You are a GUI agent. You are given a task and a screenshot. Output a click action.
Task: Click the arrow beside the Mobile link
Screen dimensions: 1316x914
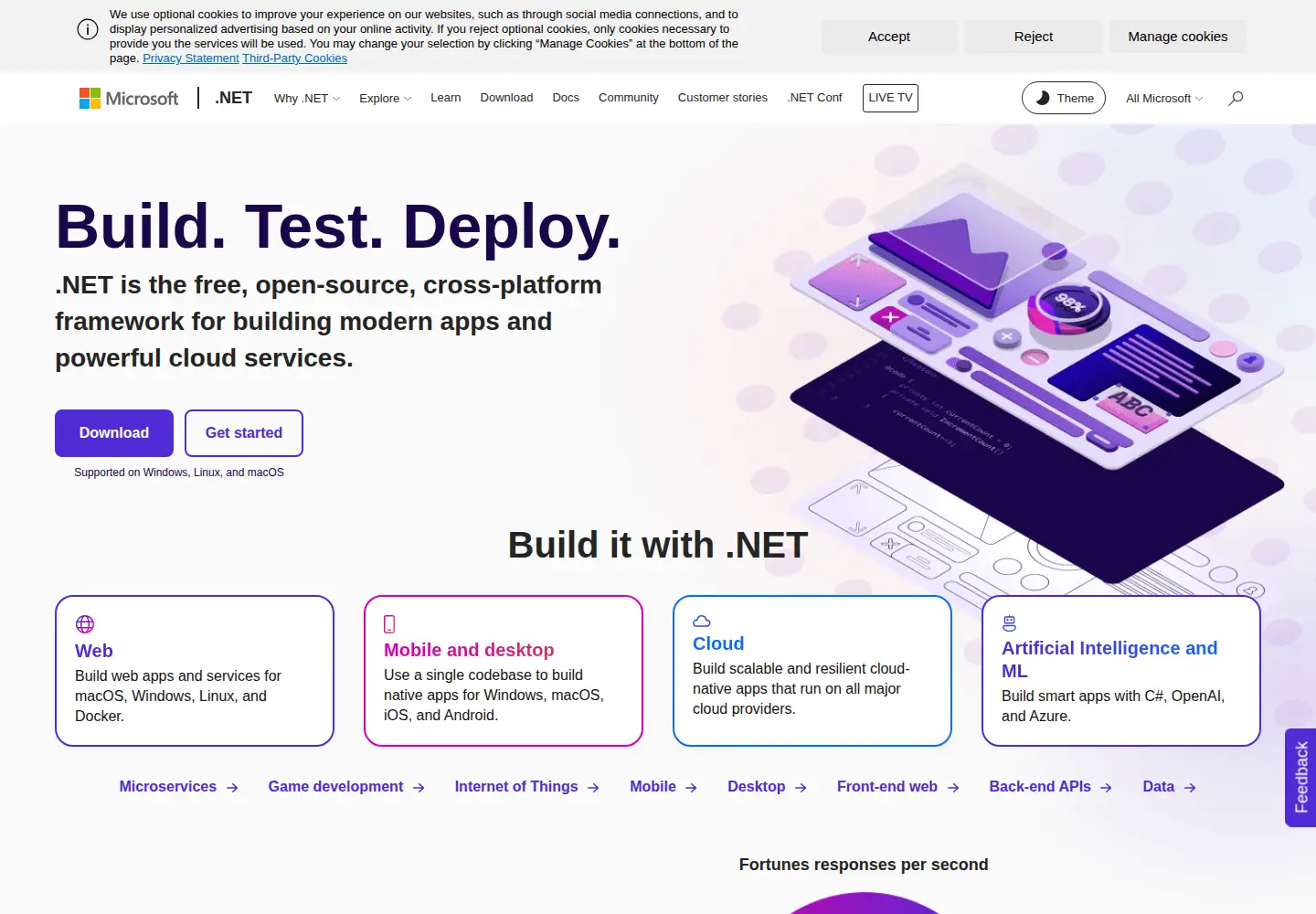691,787
